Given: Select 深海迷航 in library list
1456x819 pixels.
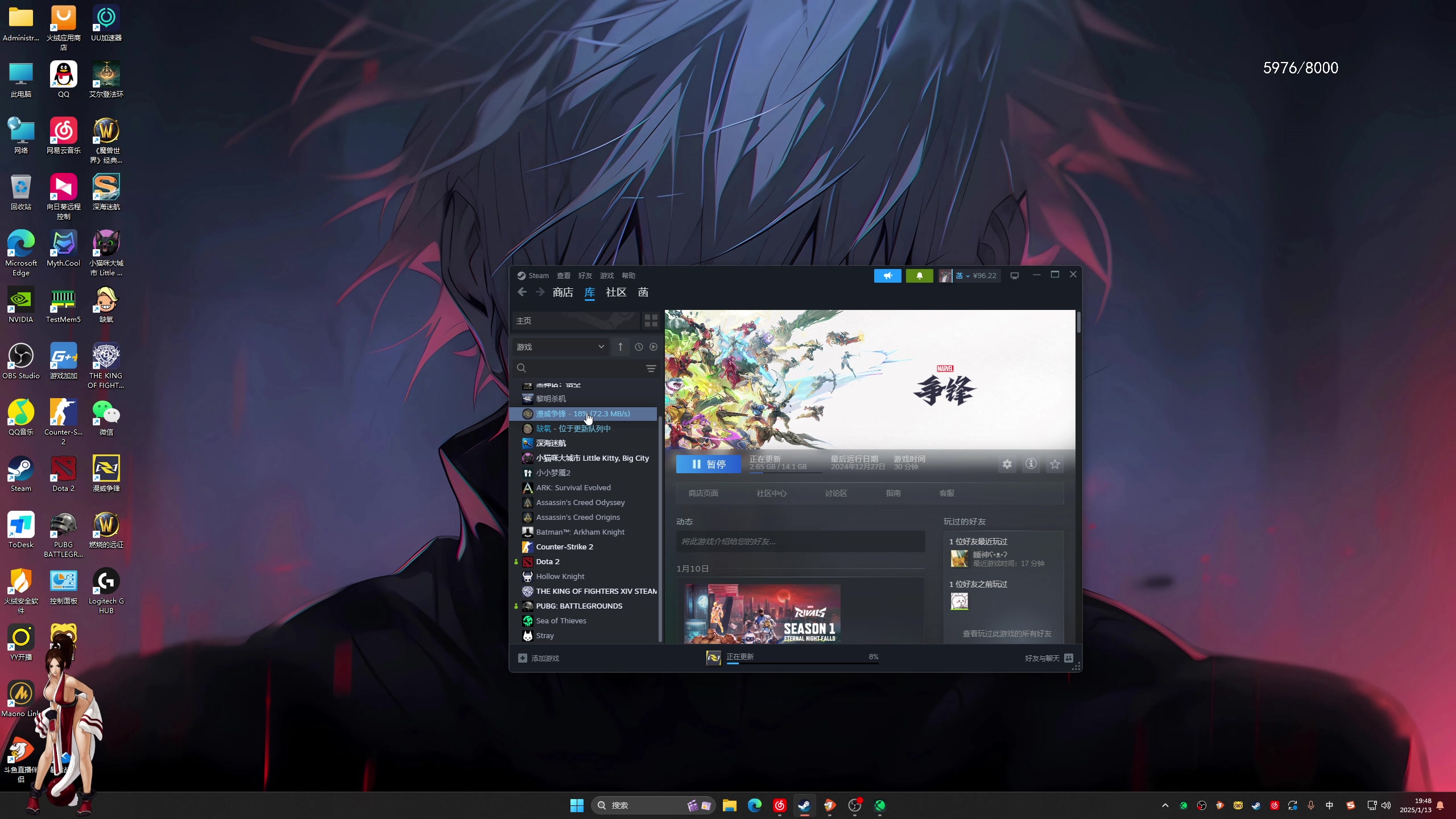Looking at the screenshot, I should [551, 443].
